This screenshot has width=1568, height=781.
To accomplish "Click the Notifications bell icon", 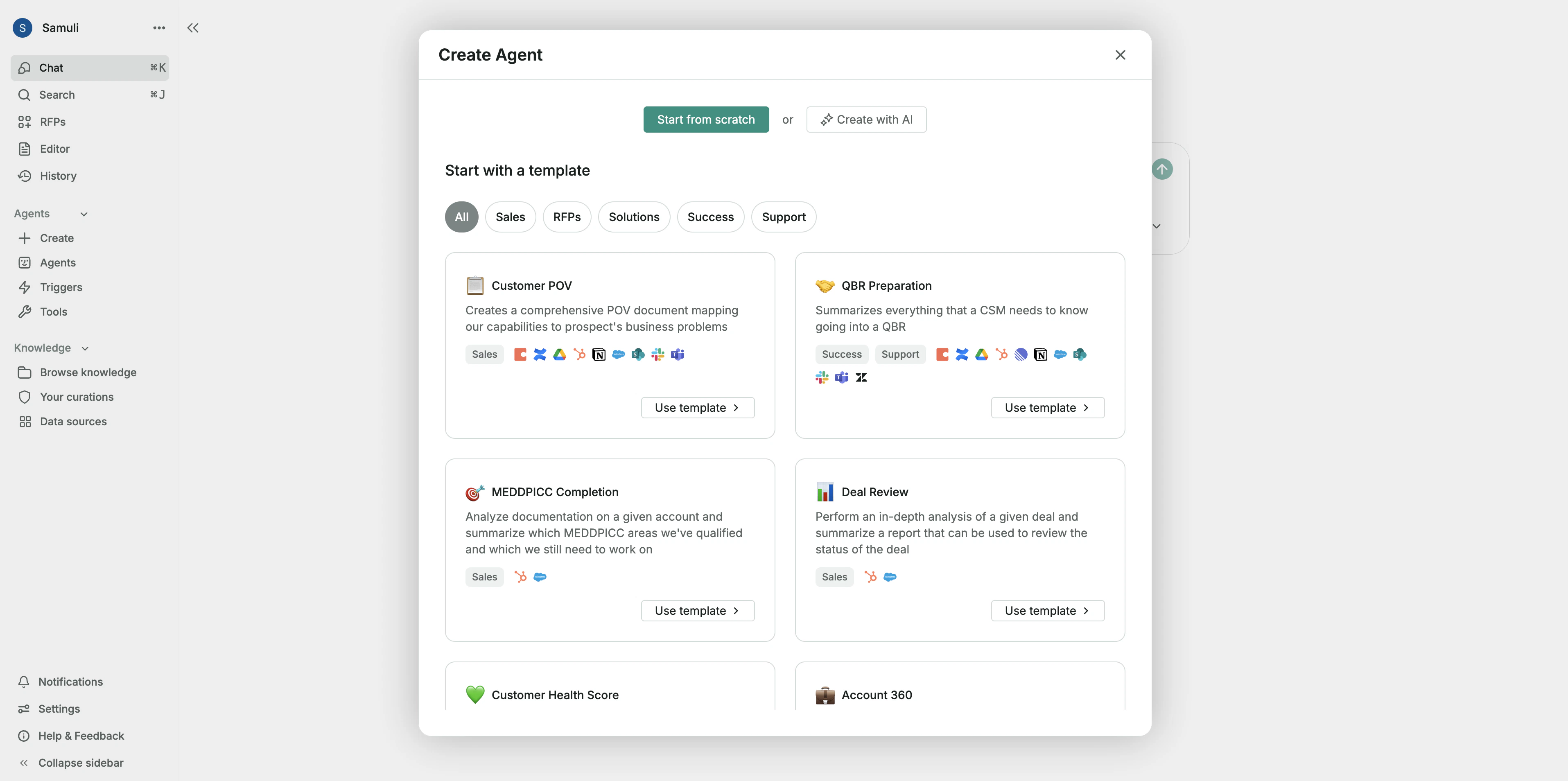I will [x=24, y=682].
